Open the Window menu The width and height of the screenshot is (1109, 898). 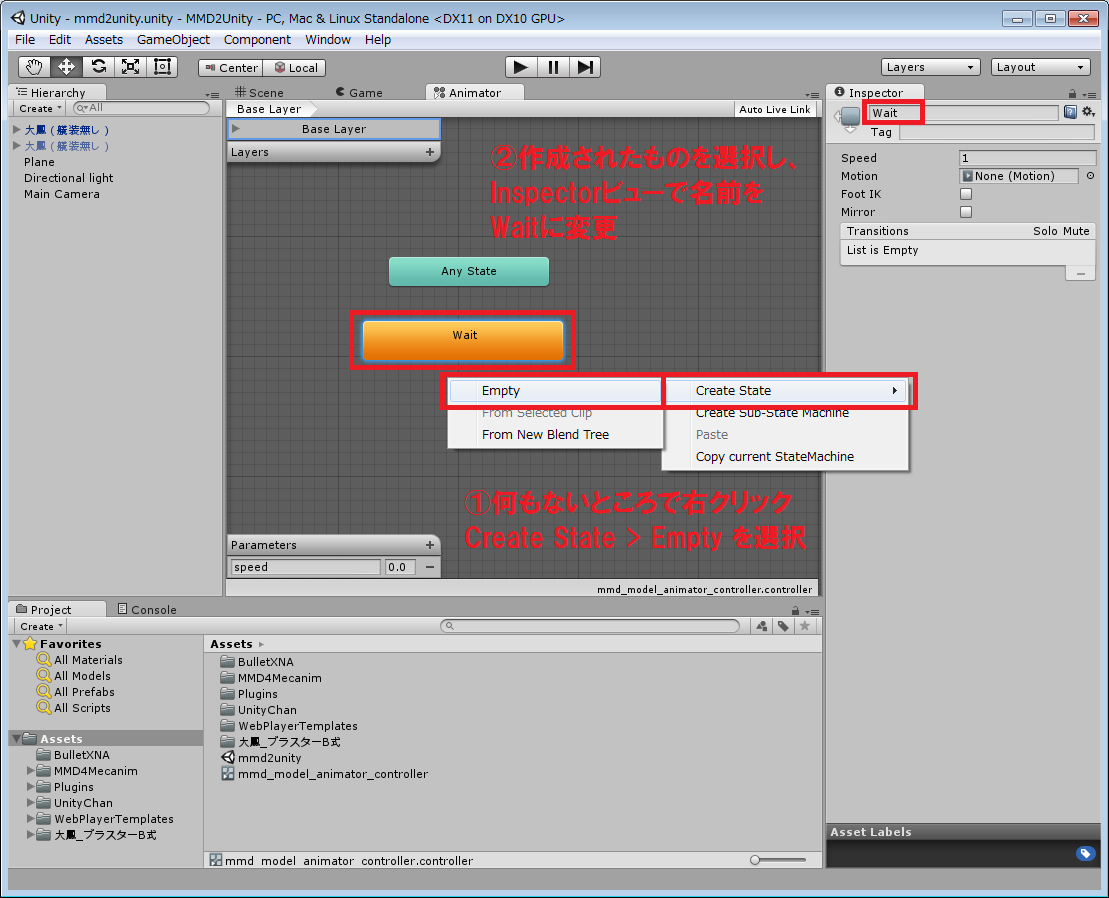[x=327, y=40]
